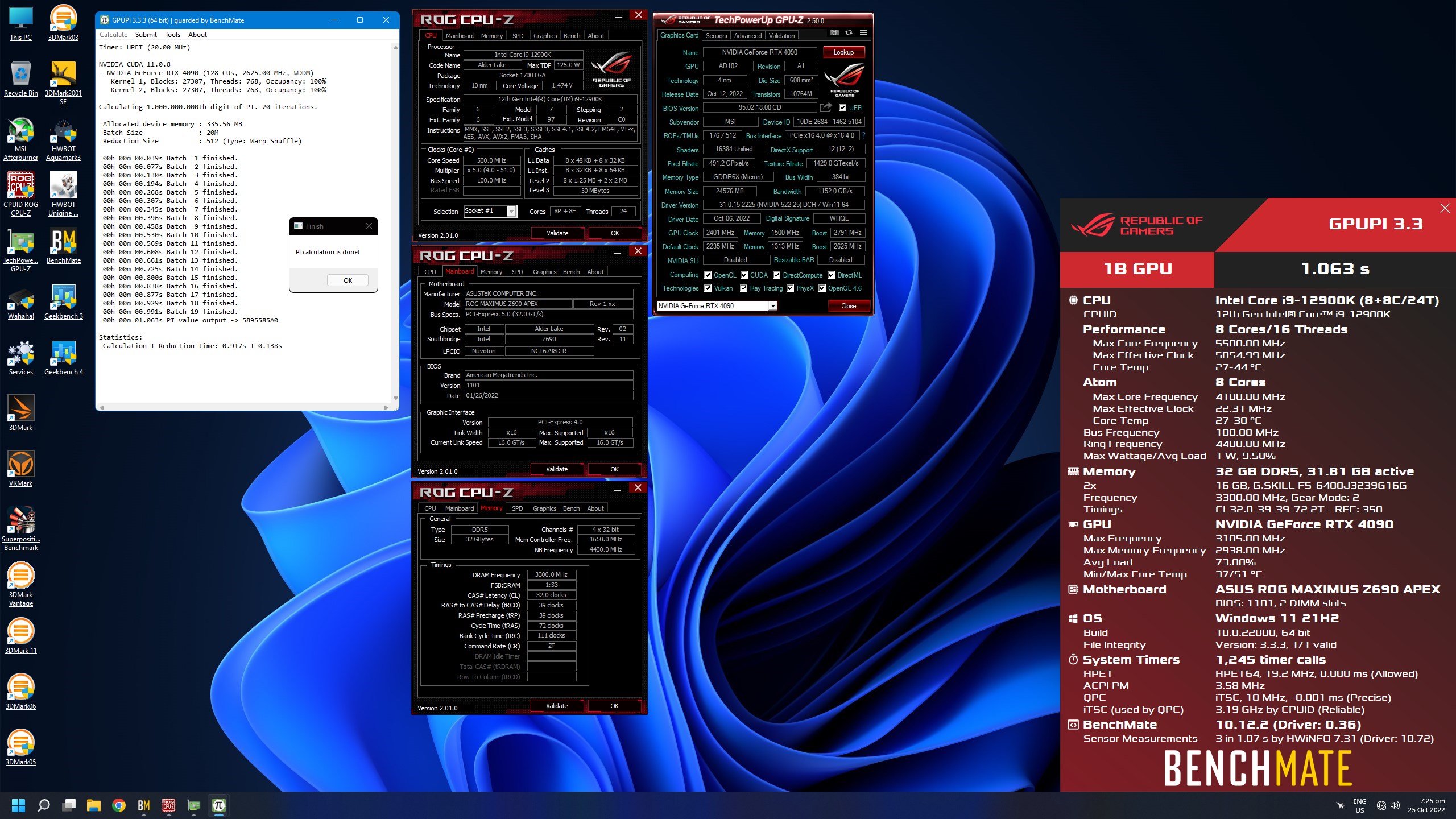The image size is (1456, 819).
Task: Toggle OpenCL checkbox in GPU-Z
Action: click(x=708, y=275)
